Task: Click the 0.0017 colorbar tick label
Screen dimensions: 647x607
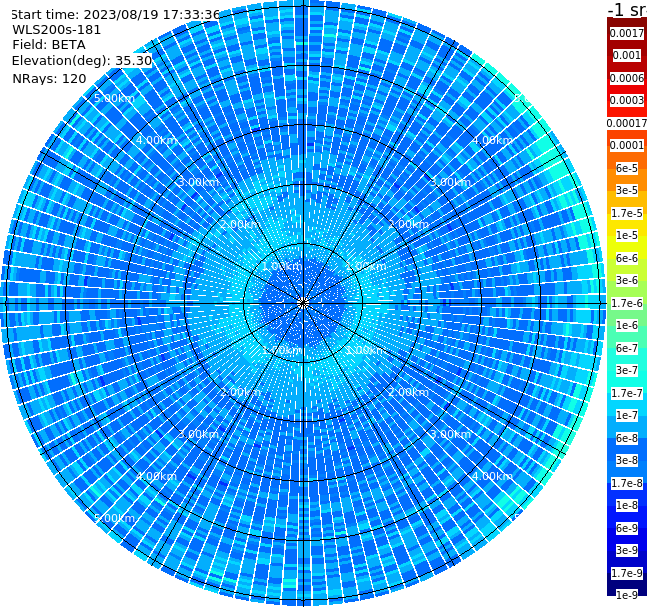Action: (x=627, y=33)
